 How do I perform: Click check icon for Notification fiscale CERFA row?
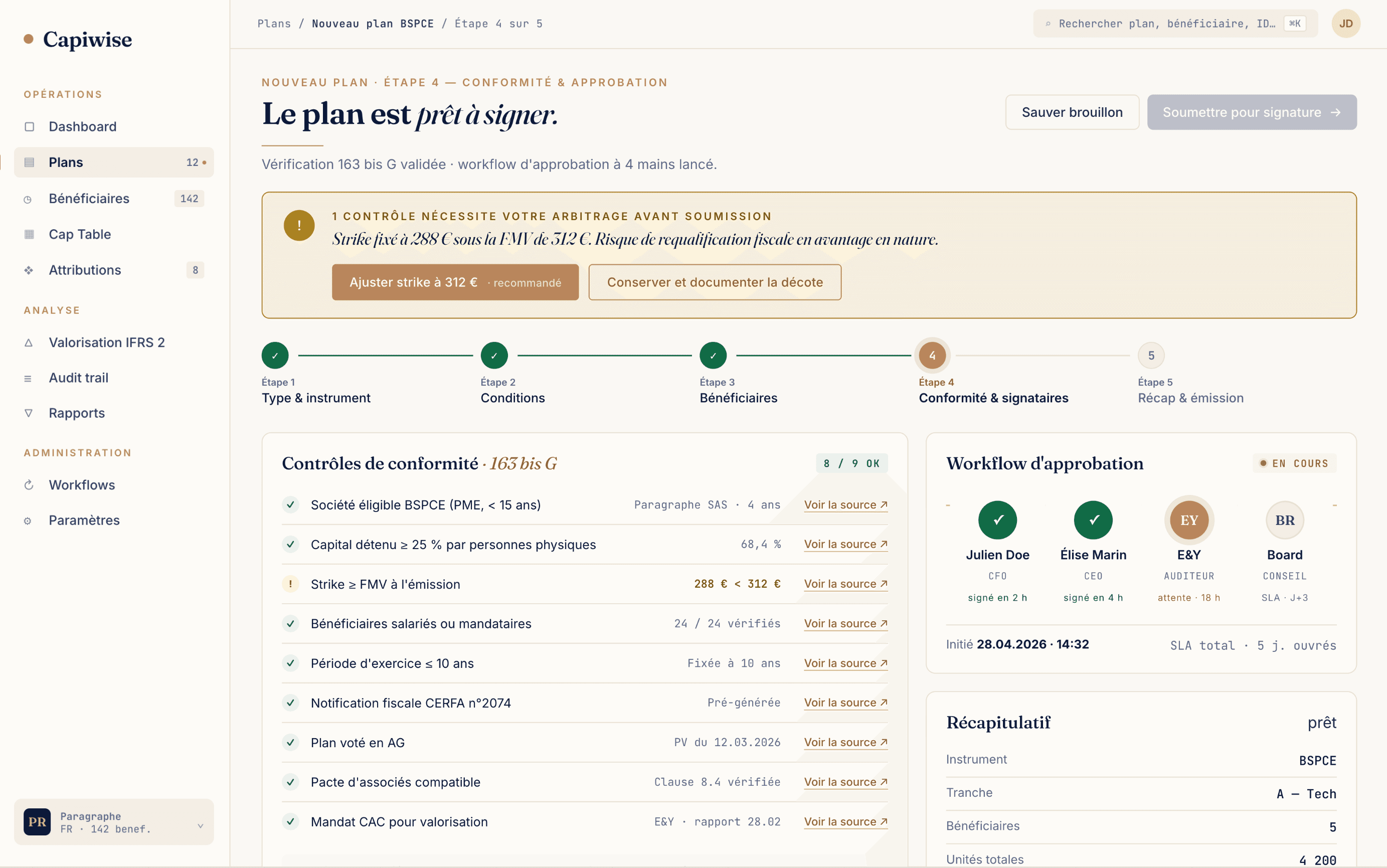coord(290,703)
